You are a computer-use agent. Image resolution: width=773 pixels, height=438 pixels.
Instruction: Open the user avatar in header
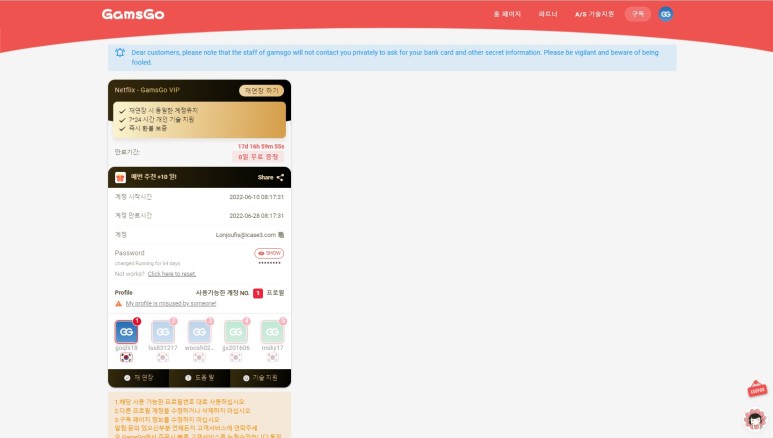pos(666,14)
